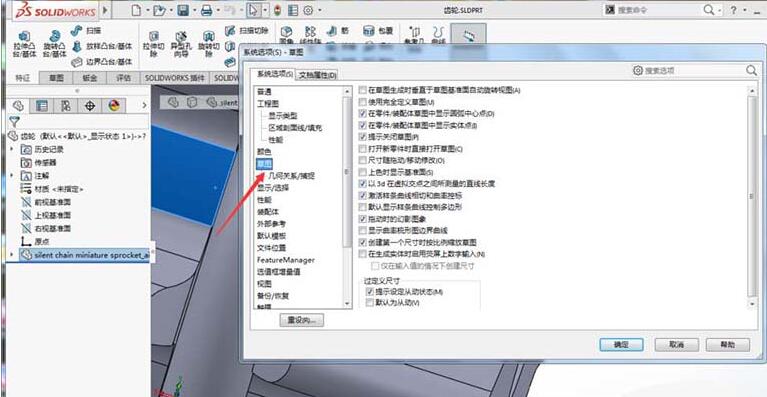Toggle 提示关闭草图 checkbox
The height and width of the screenshot is (397, 767).
362,137
